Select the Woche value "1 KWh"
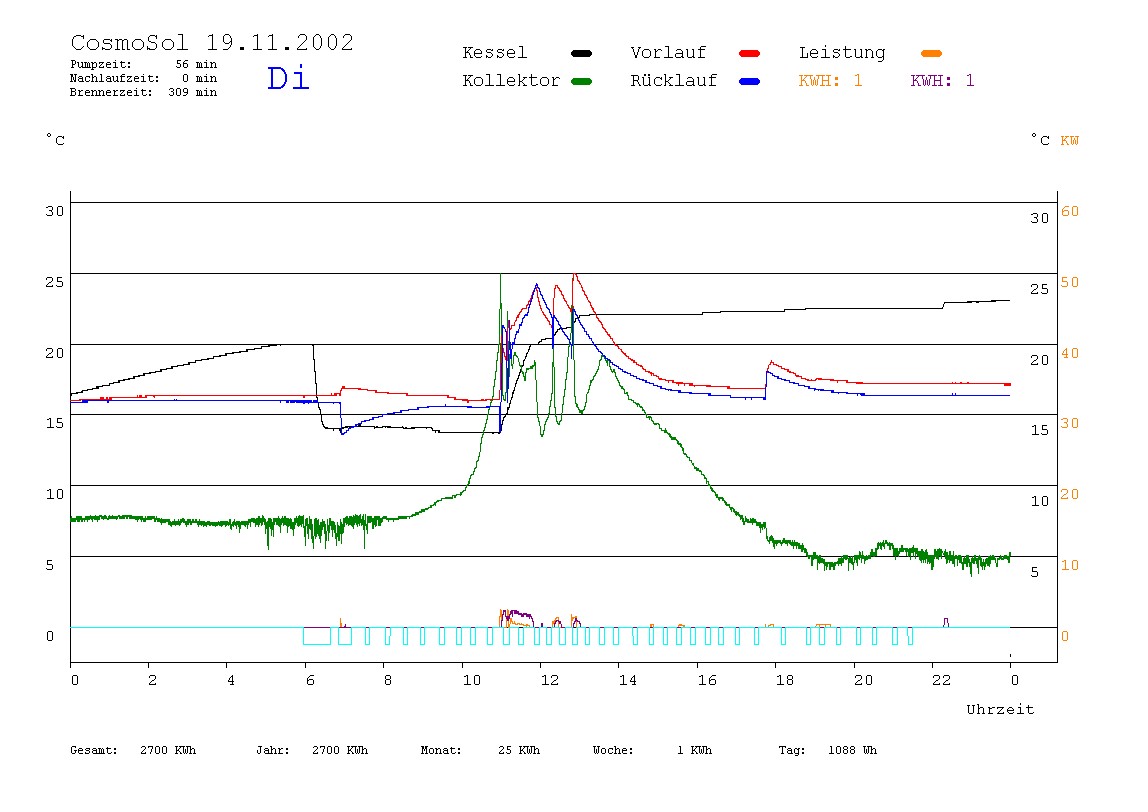Image resolution: width=1148 pixels, height=812 pixels. 695,750
